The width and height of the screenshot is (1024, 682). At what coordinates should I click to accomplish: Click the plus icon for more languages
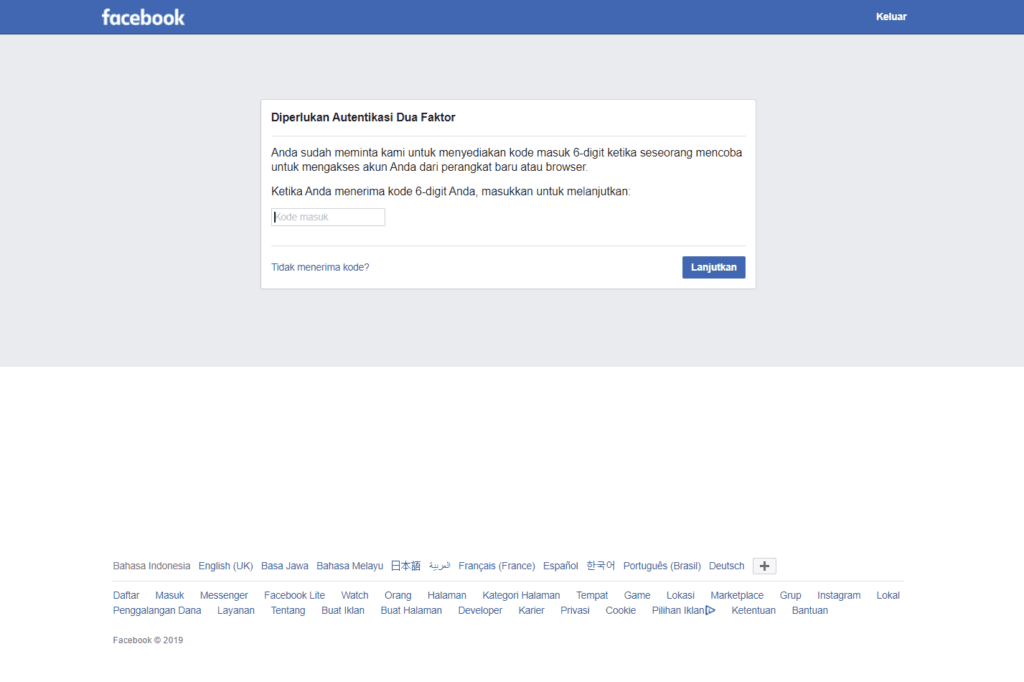(x=764, y=566)
